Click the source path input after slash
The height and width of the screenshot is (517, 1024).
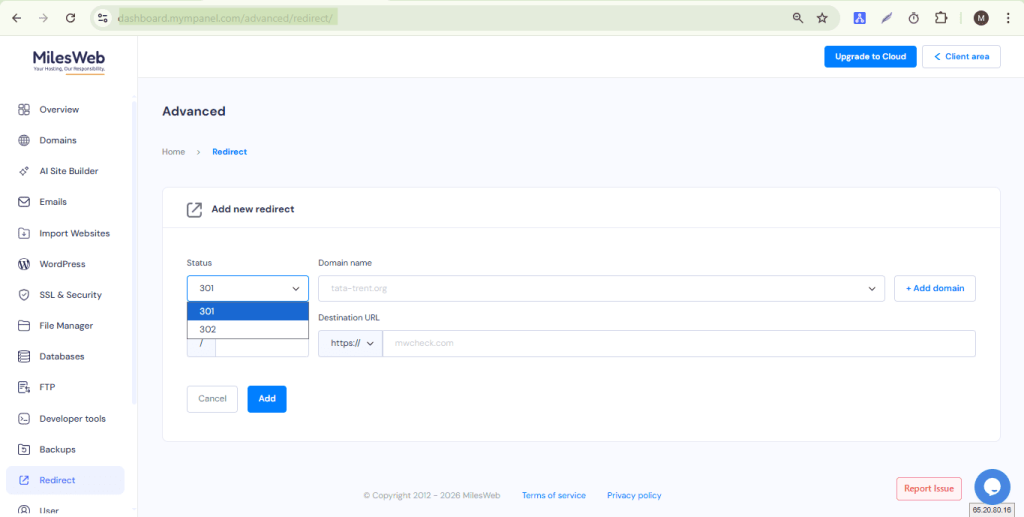(x=262, y=347)
